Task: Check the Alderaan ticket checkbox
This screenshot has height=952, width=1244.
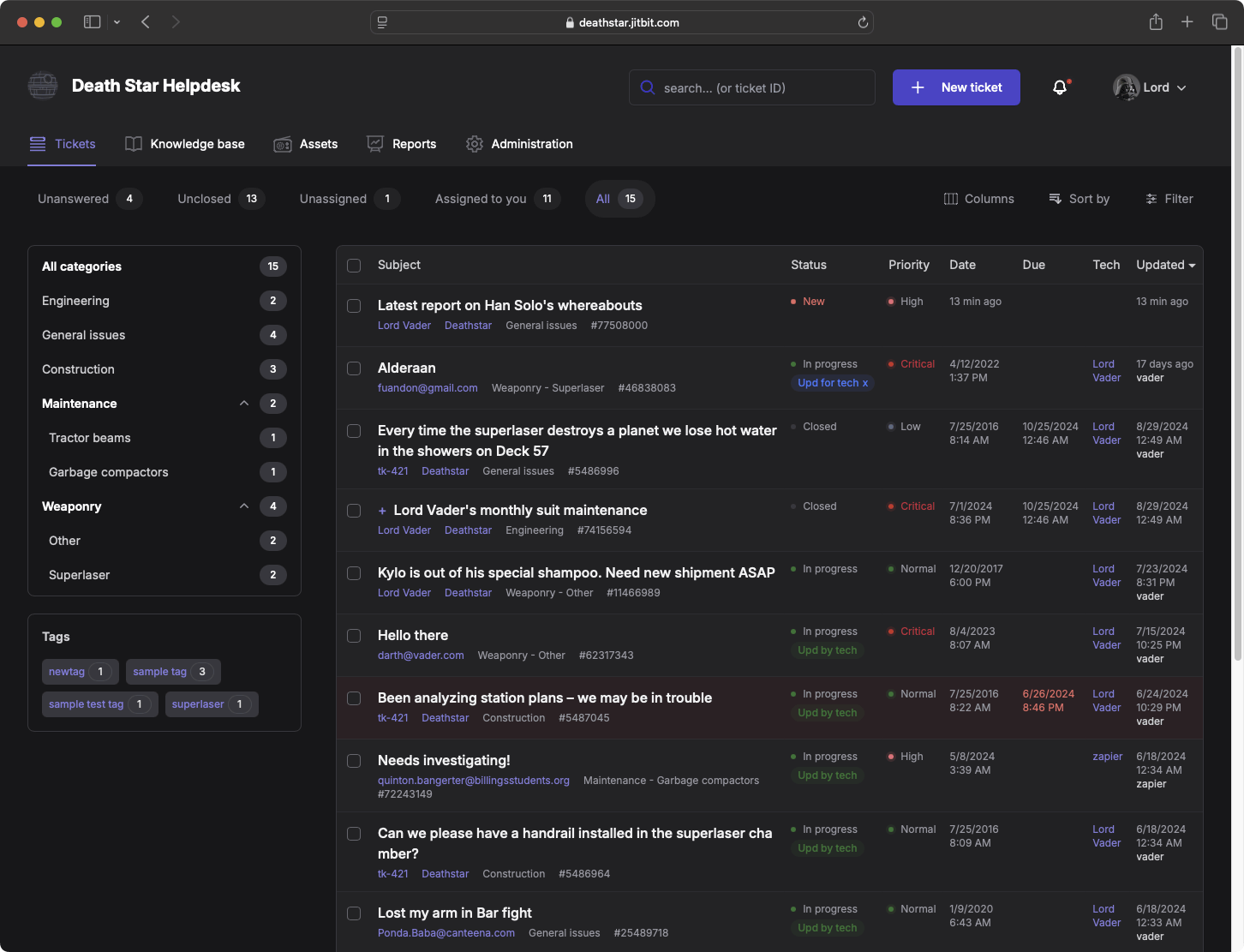Action: pyautogui.click(x=354, y=368)
